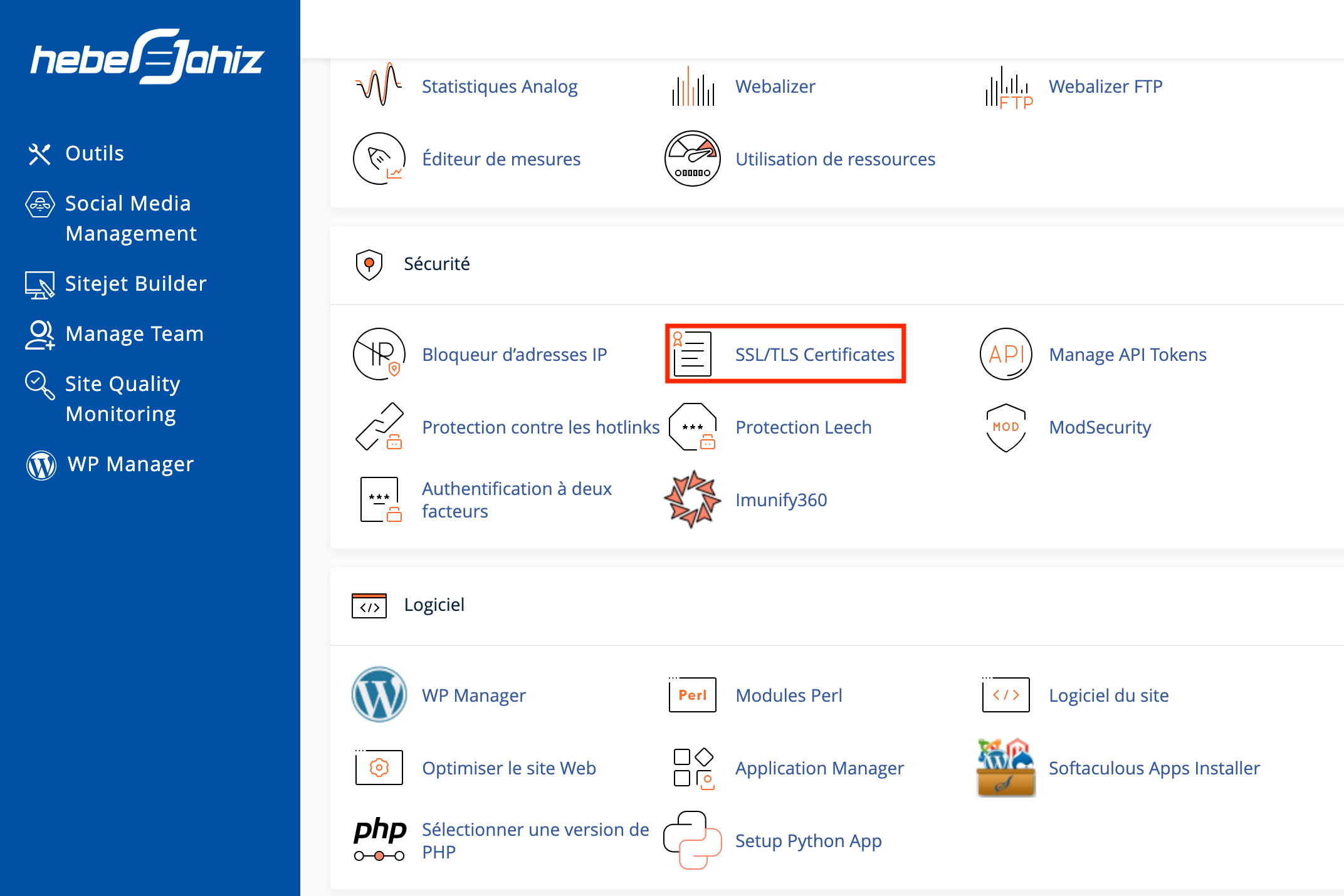Open the Protection Leech link

(803, 427)
